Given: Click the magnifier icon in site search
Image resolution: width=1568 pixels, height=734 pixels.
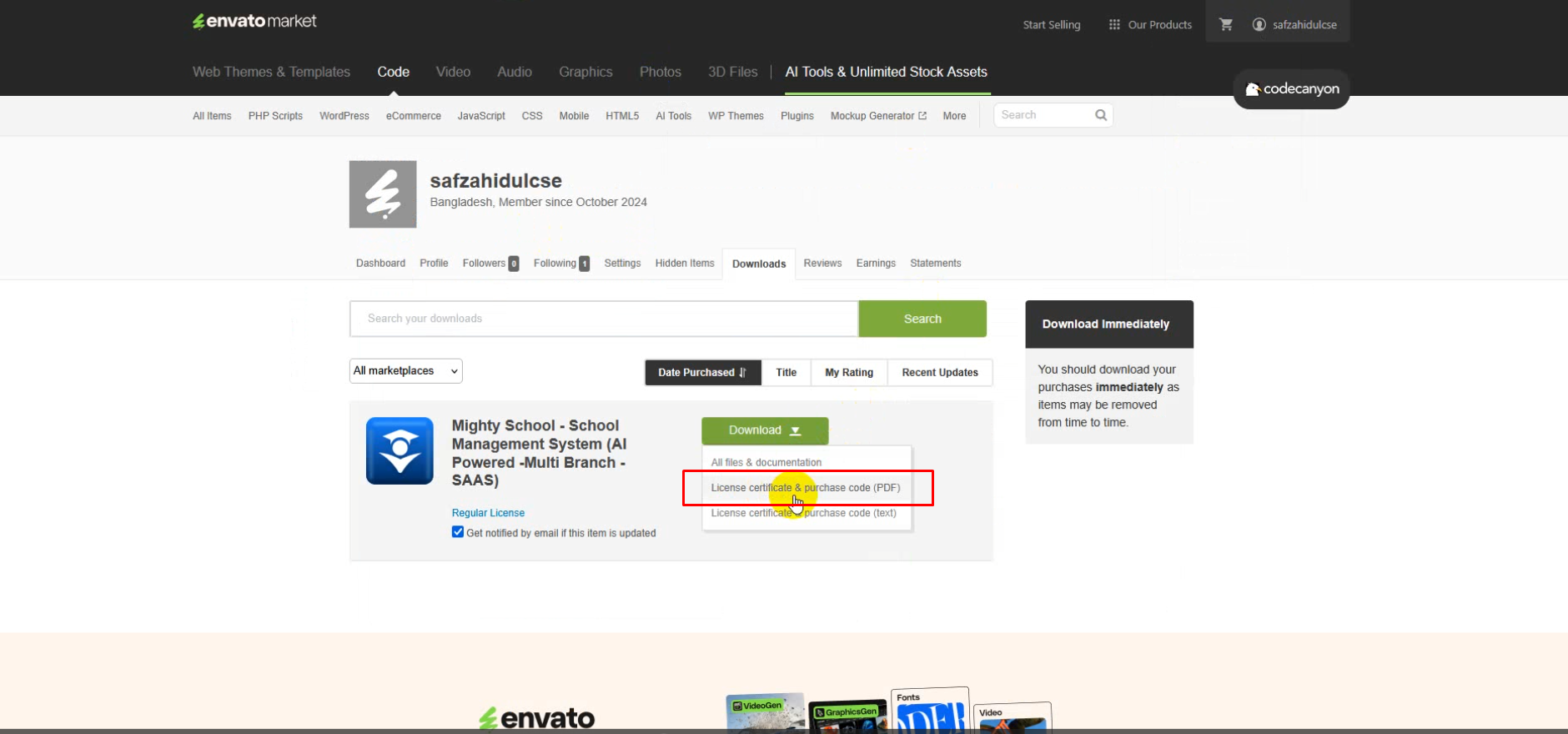Looking at the screenshot, I should 1101,115.
